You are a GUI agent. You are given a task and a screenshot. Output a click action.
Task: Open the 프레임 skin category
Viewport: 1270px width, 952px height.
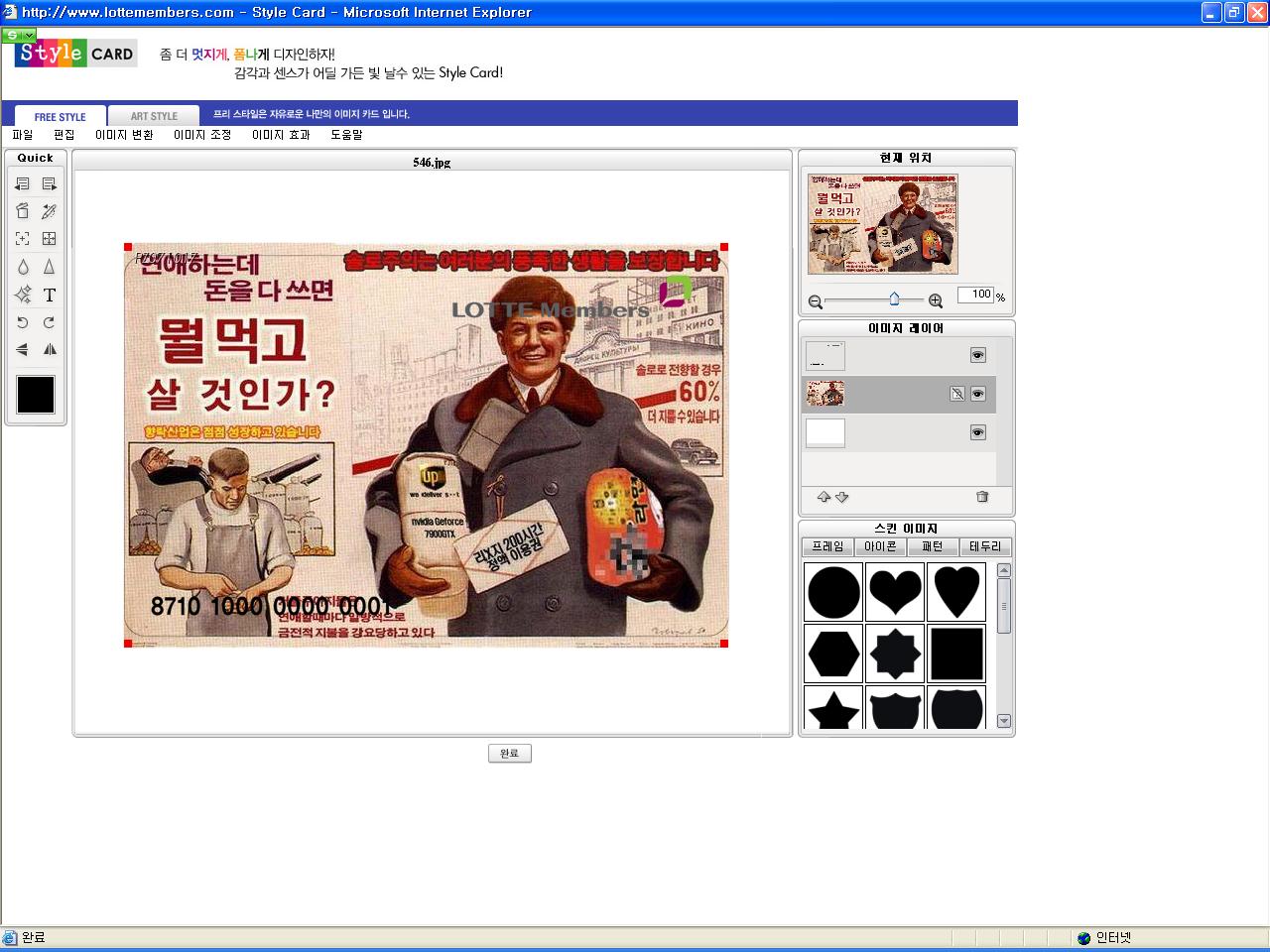(x=827, y=546)
